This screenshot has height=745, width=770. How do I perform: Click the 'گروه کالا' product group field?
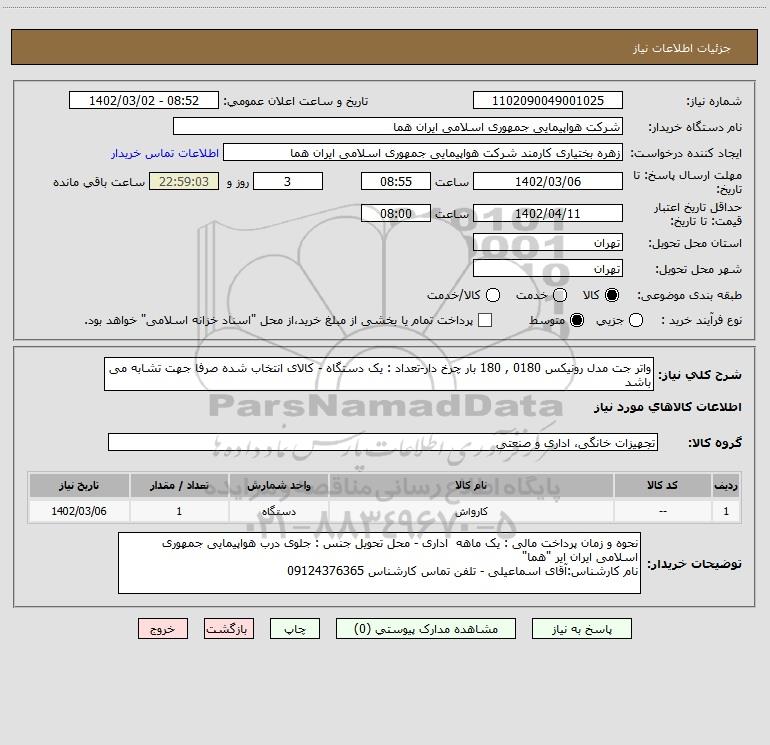(x=382, y=442)
